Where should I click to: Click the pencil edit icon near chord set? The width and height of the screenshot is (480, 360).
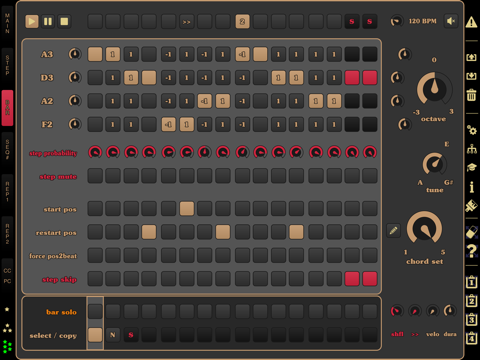click(x=393, y=230)
